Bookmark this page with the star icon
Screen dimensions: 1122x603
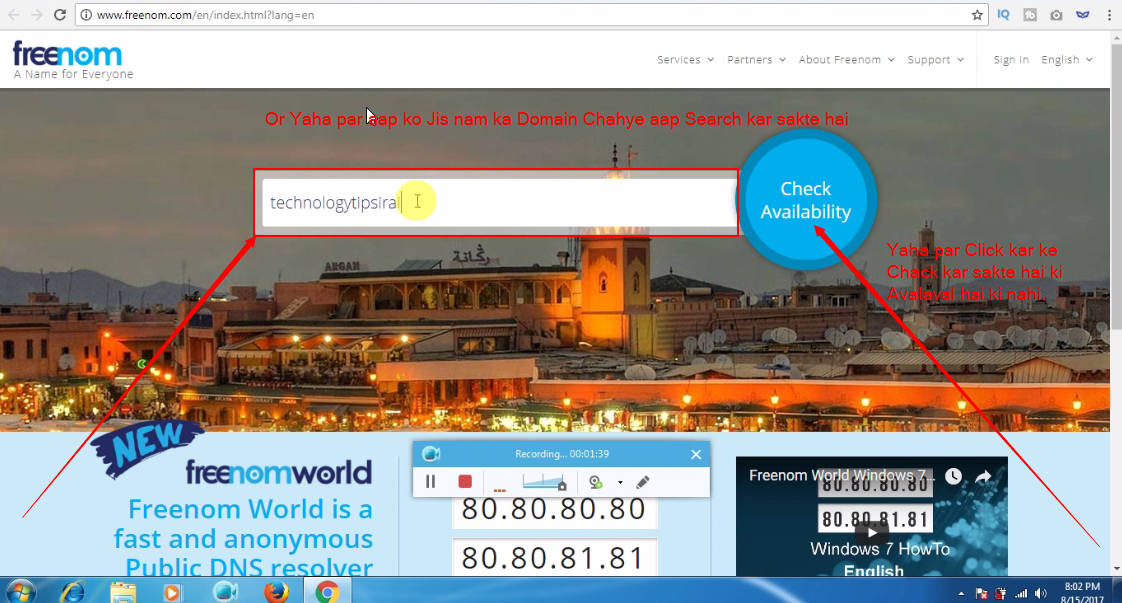(977, 15)
